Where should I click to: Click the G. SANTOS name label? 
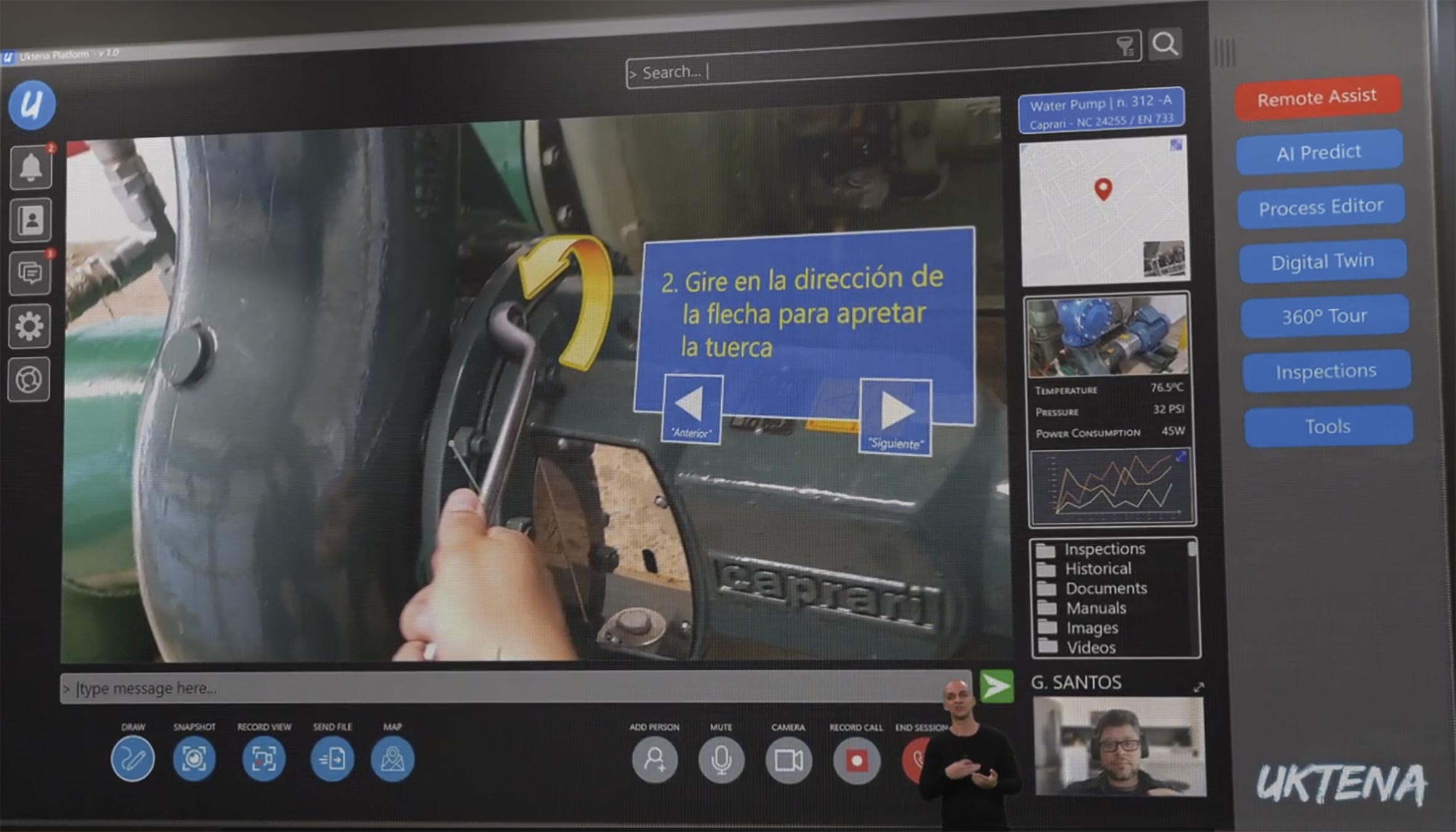click(1076, 682)
